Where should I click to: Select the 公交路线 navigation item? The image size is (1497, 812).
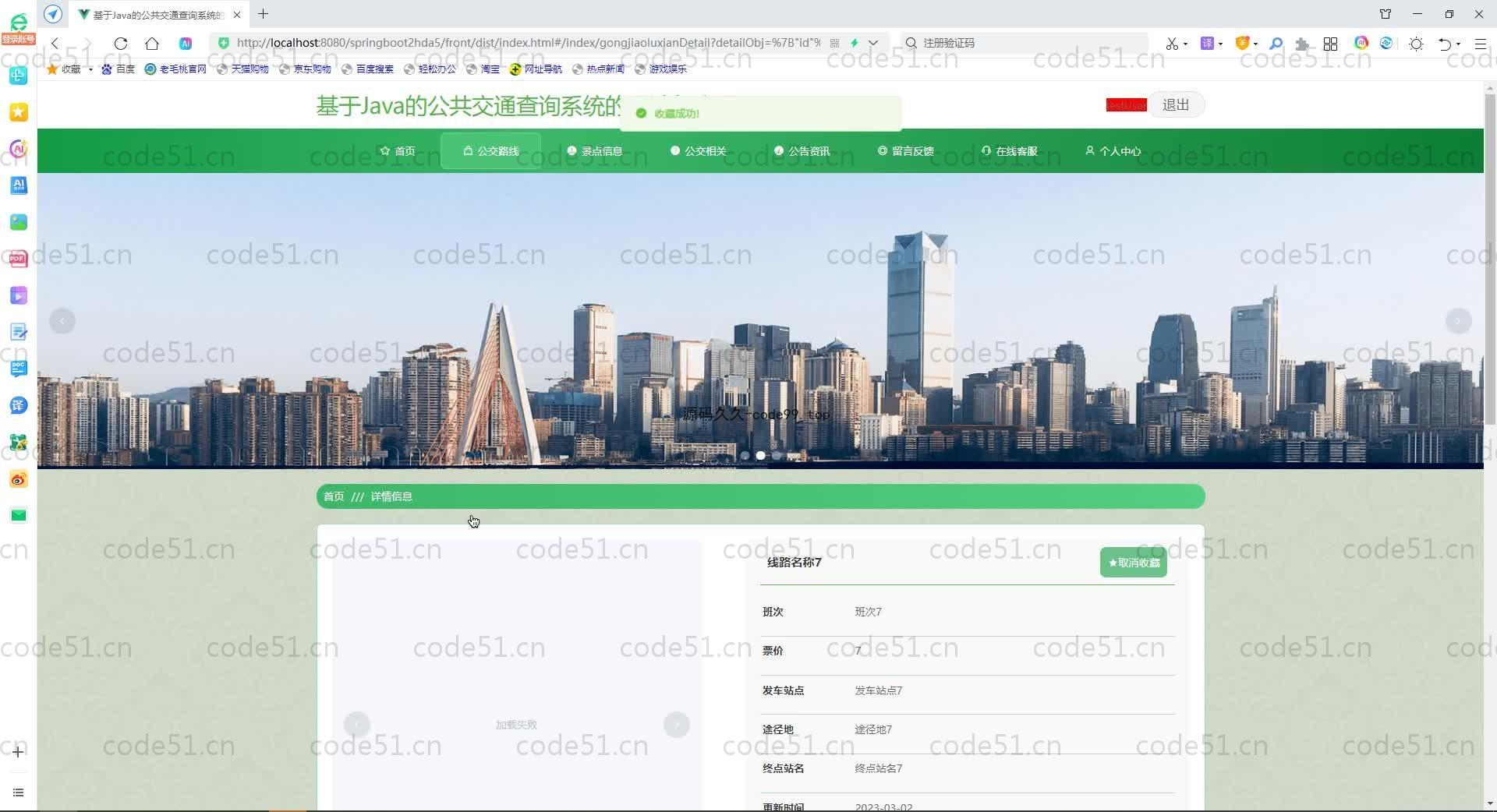491,151
